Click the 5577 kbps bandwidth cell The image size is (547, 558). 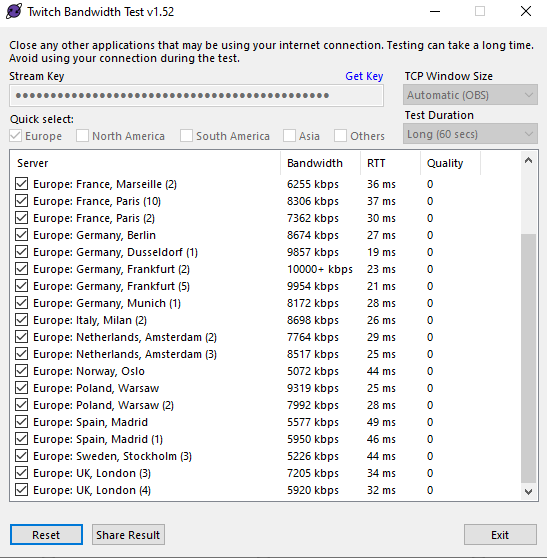pos(313,422)
